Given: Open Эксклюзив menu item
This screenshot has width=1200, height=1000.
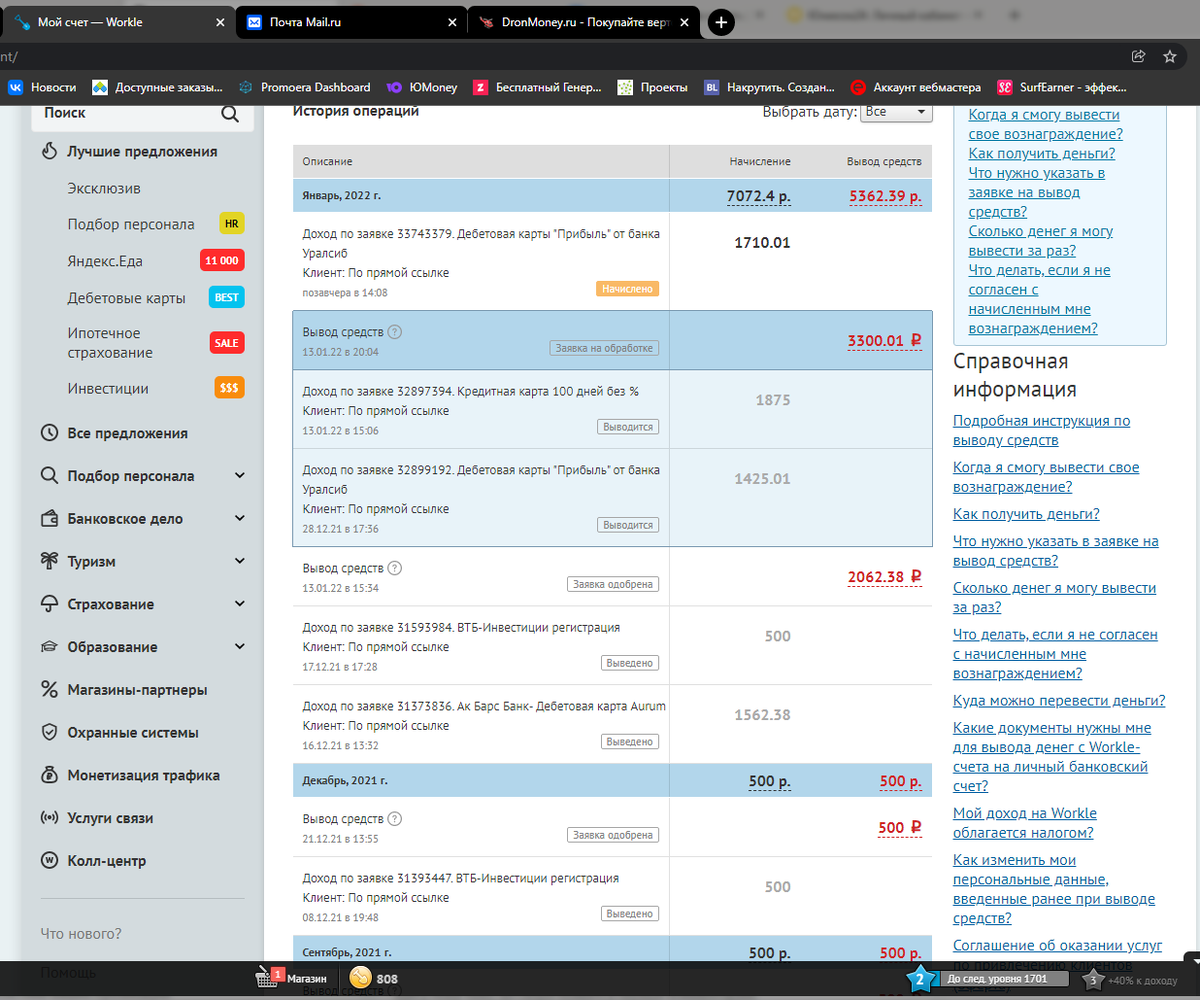Looking at the screenshot, I should click(x=104, y=189).
